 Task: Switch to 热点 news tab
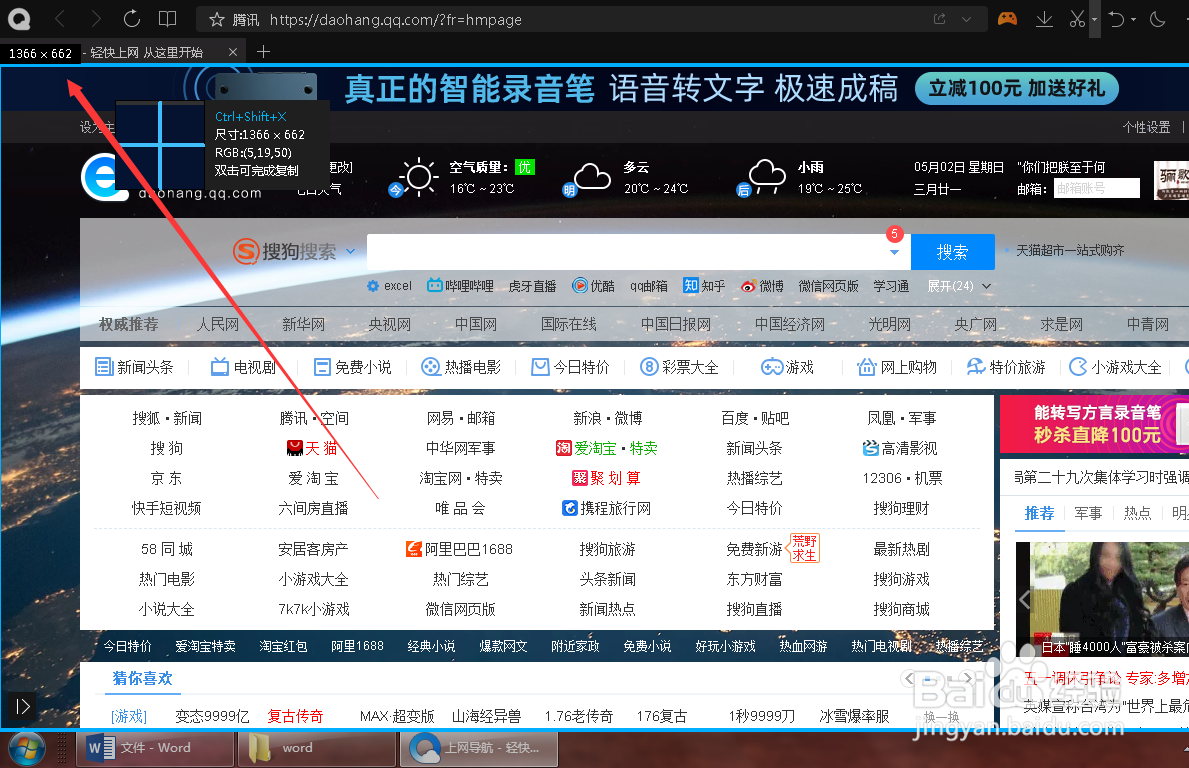pos(1137,513)
